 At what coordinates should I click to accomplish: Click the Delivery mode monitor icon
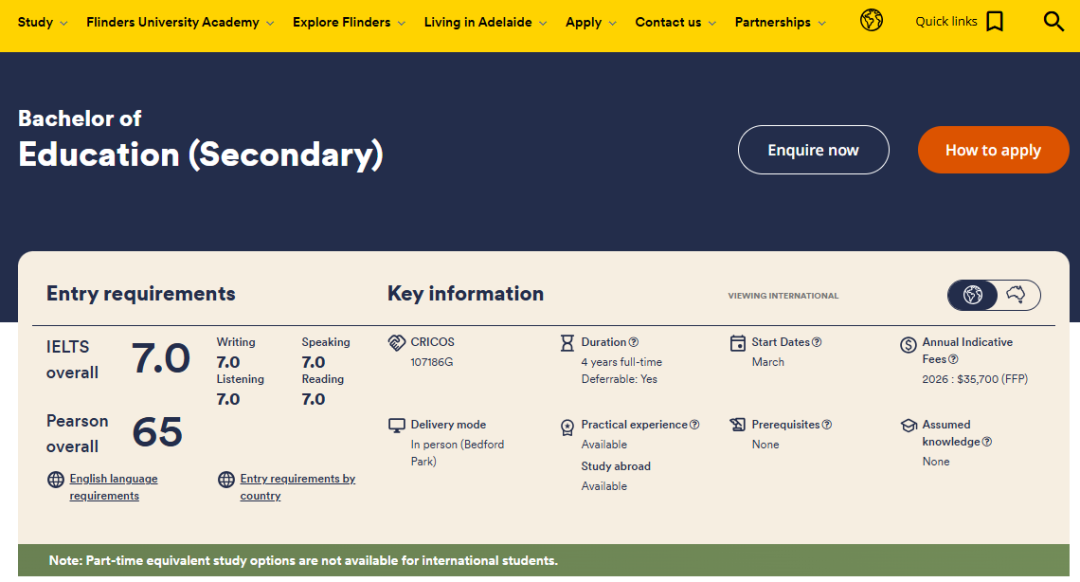tap(397, 426)
